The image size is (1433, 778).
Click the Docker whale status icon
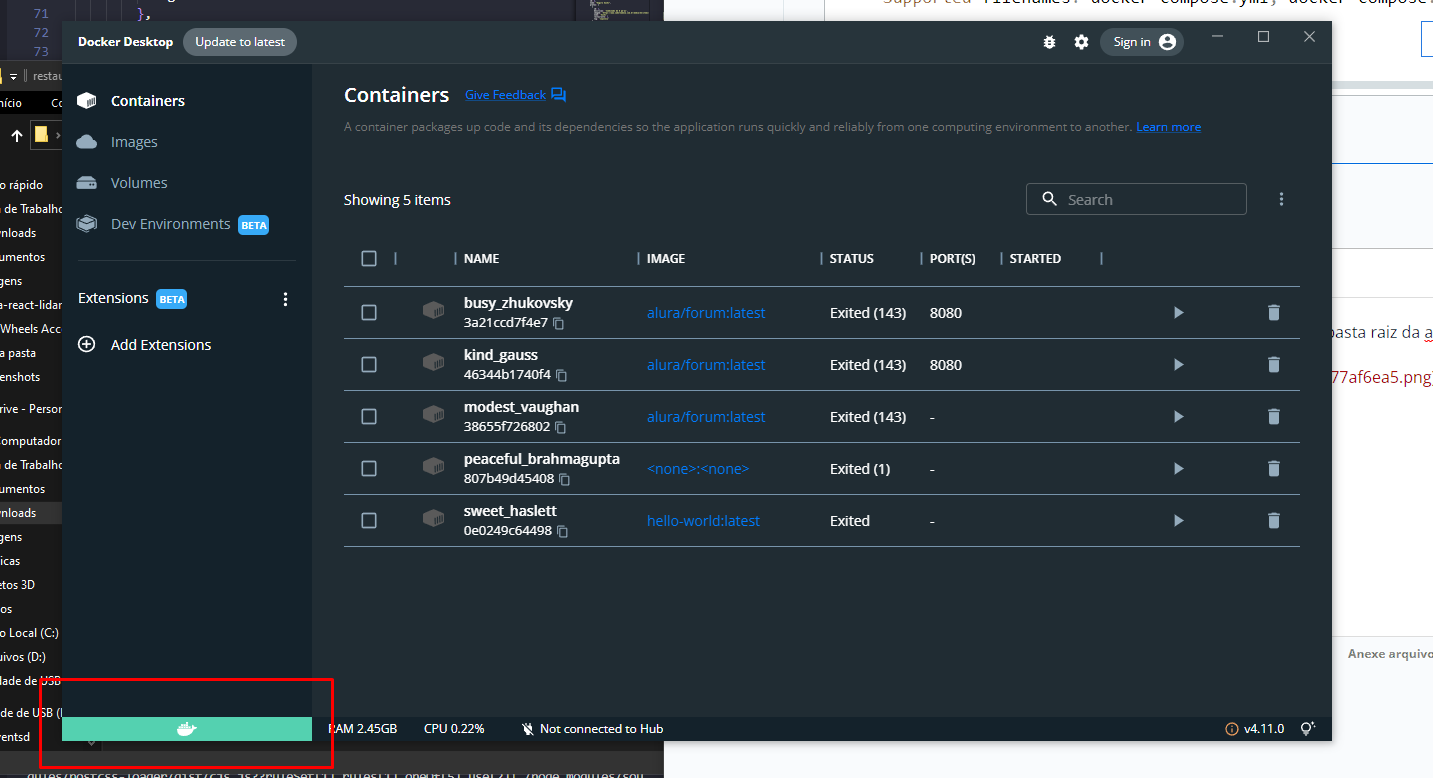point(187,729)
